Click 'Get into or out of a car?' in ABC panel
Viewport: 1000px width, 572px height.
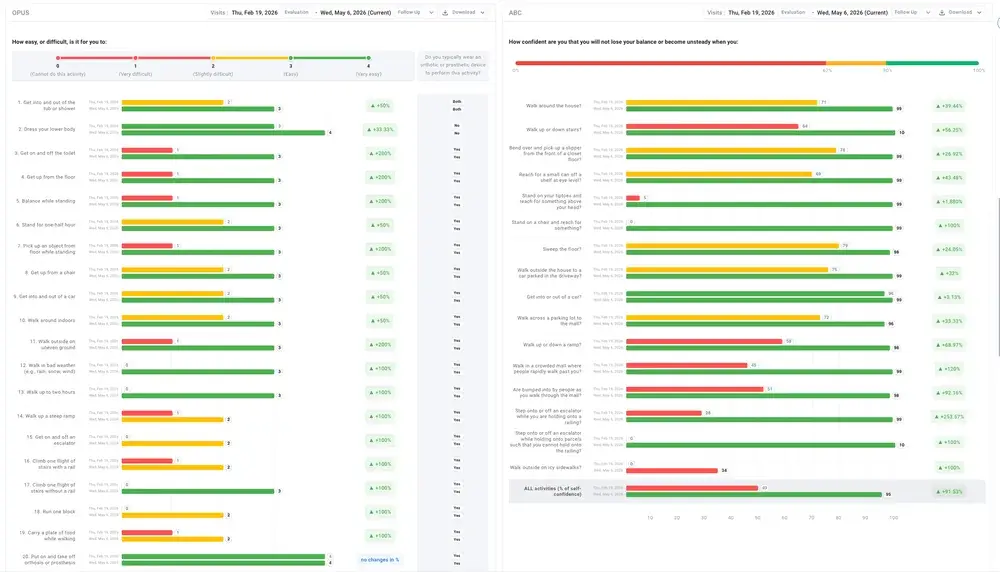coord(554,297)
